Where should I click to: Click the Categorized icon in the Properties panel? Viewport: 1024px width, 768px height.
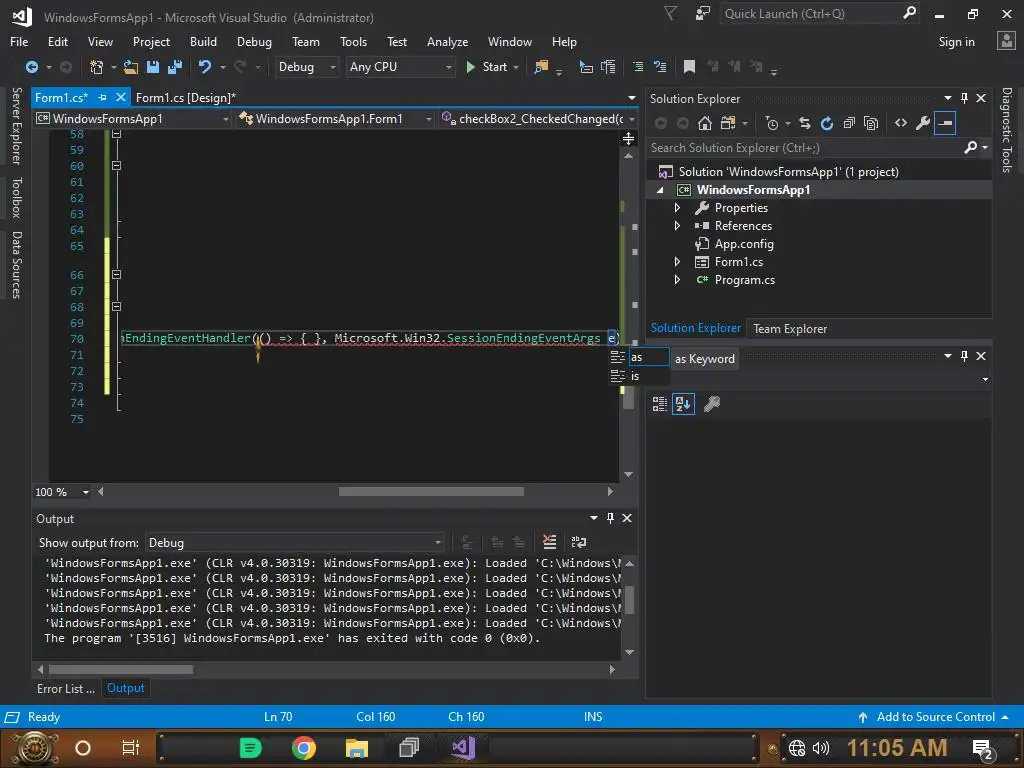click(x=660, y=404)
